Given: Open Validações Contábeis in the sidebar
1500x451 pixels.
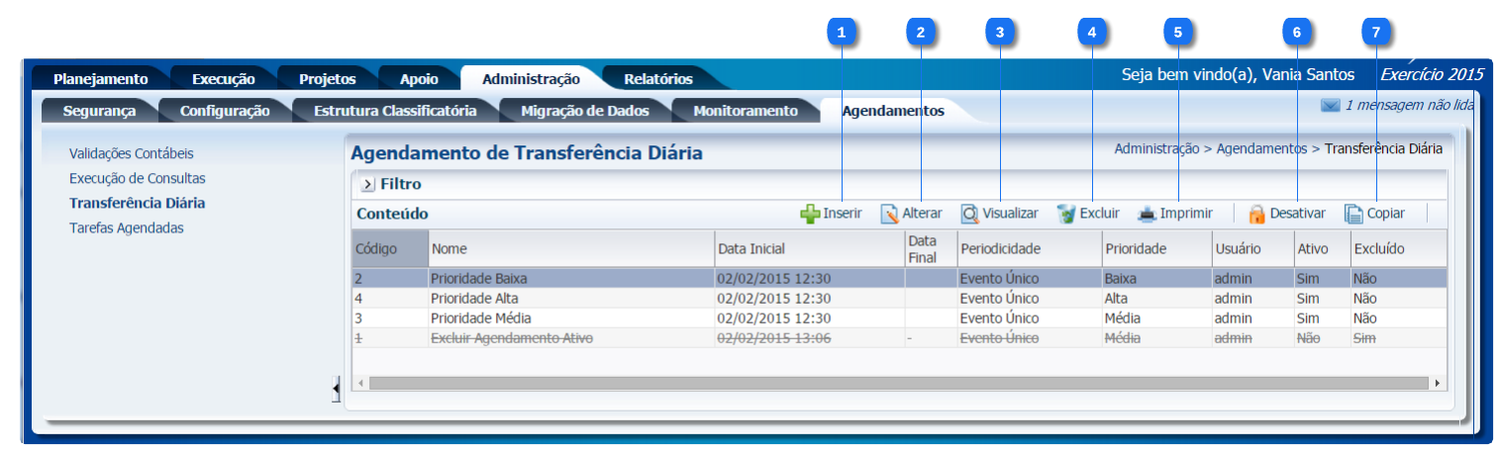Looking at the screenshot, I should click(x=131, y=154).
